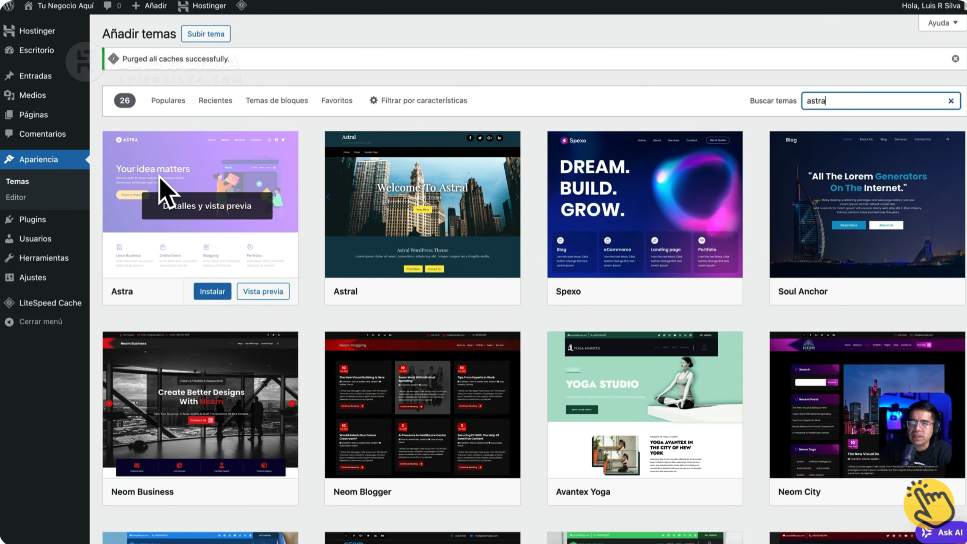The width and height of the screenshot is (967, 544).
Task: Open Hostinger in the top admin bar
Action: point(202,6)
